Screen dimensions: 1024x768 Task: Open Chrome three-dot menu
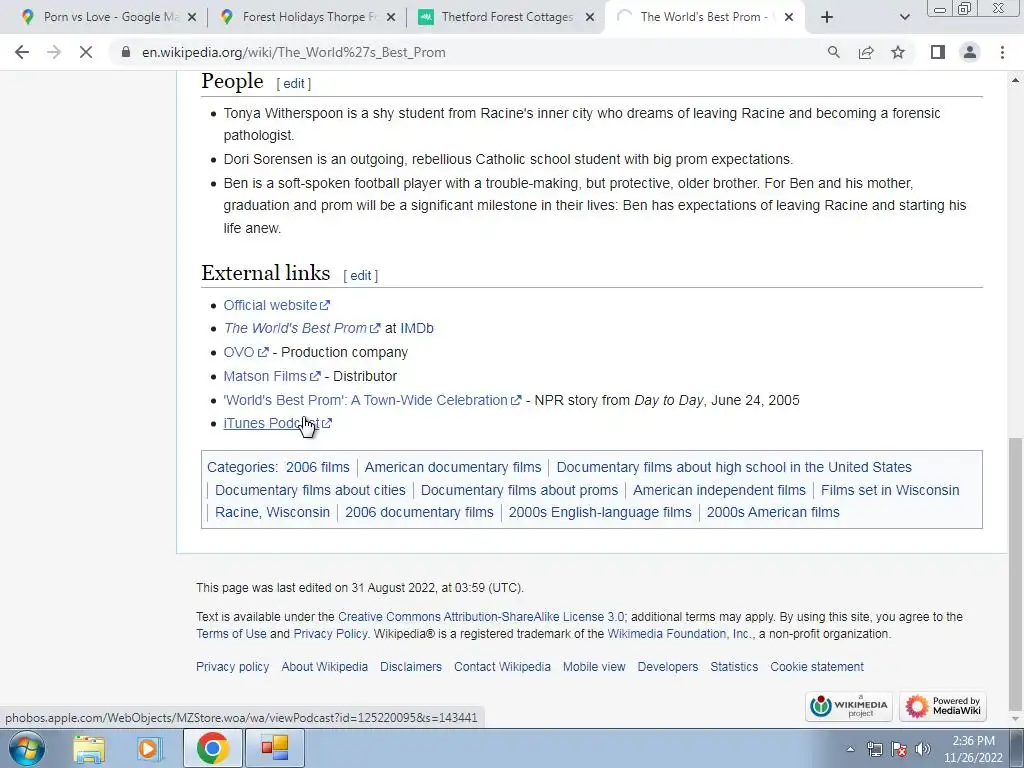pos(1002,52)
